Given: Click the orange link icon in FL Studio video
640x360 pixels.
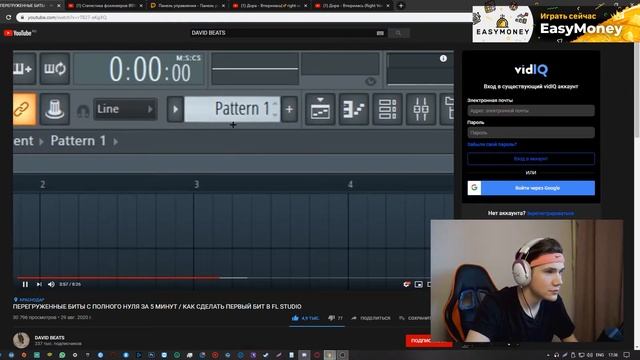Looking at the screenshot, I should (24, 109).
